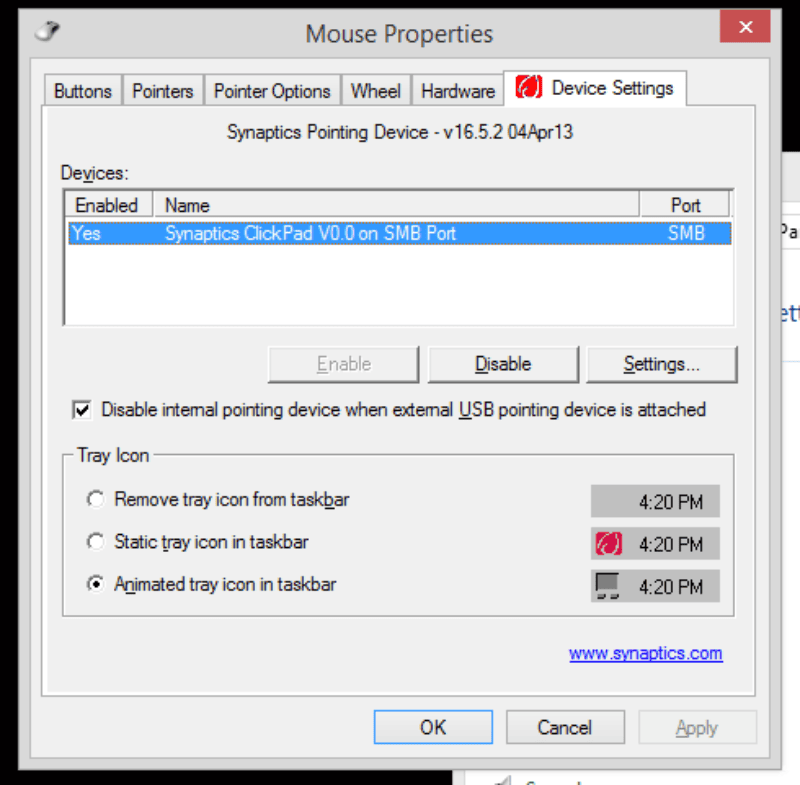Select the Synaptics ClickPad device row
800x785 pixels.
click(x=399, y=234)
